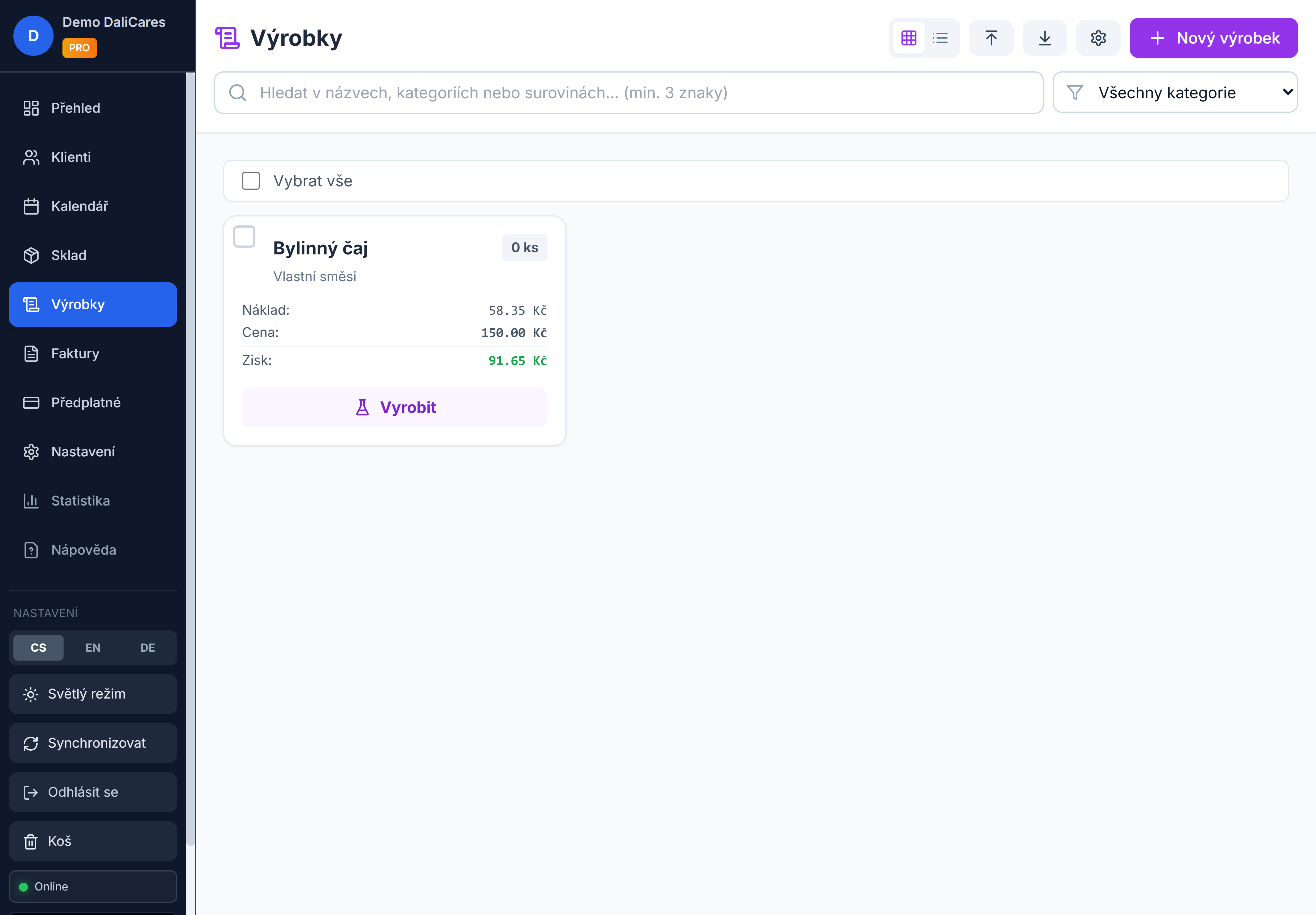Screen dimensions: 1316x915
Task: Click the D user avatar
Action: (x=33, y=35)
